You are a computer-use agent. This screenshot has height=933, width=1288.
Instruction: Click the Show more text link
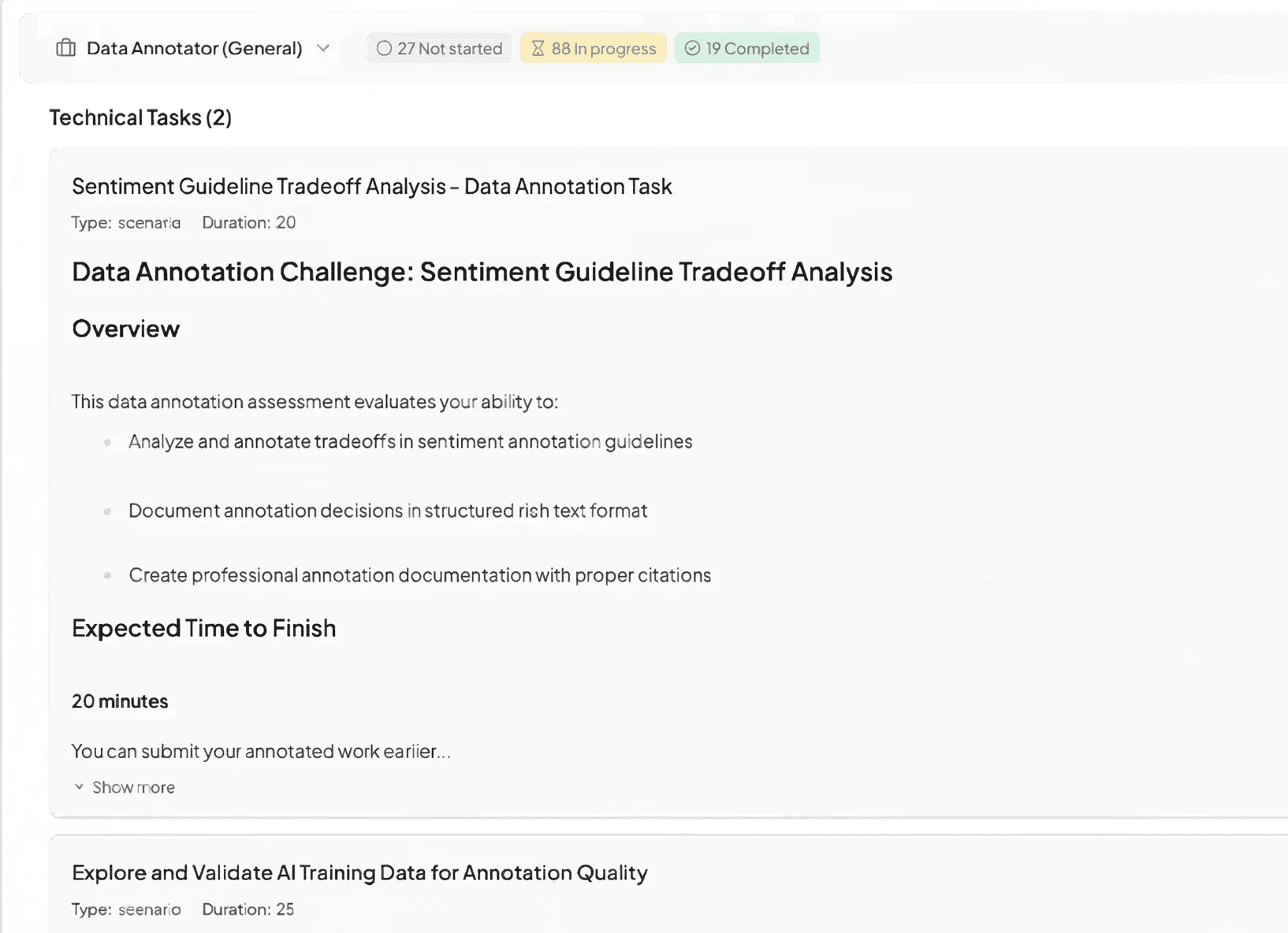click(x=133, y=787)
